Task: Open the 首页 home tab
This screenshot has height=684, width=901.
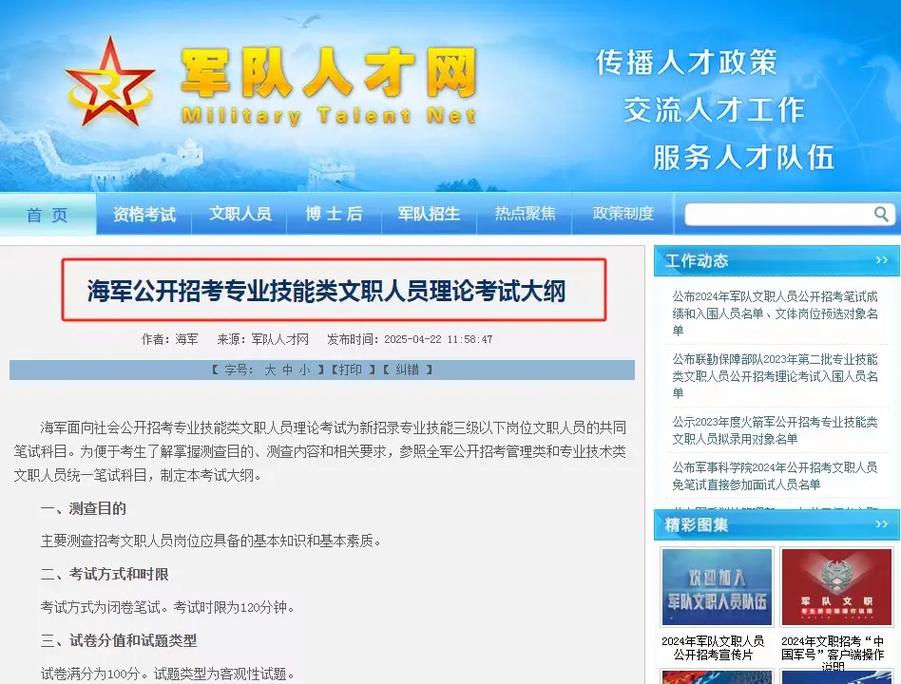Action: click(x=48, y=214)
